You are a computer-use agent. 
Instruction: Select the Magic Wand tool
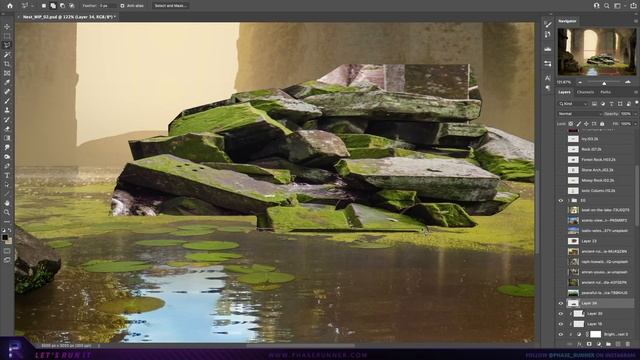pyautogui.click(x=7, y=54)
